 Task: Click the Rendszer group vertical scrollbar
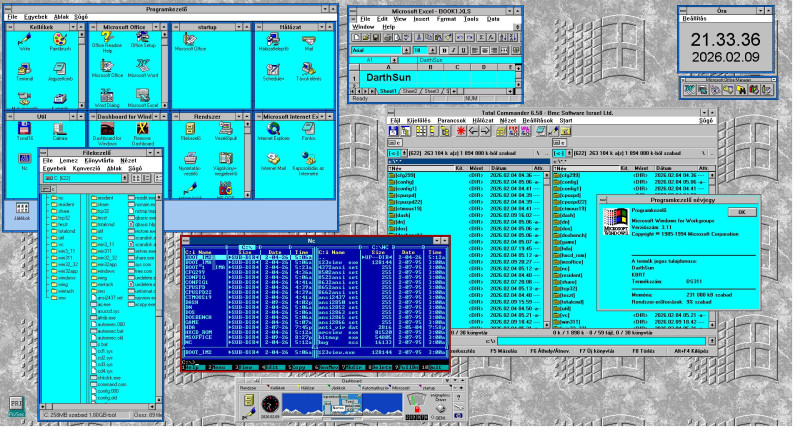(247, 159)
